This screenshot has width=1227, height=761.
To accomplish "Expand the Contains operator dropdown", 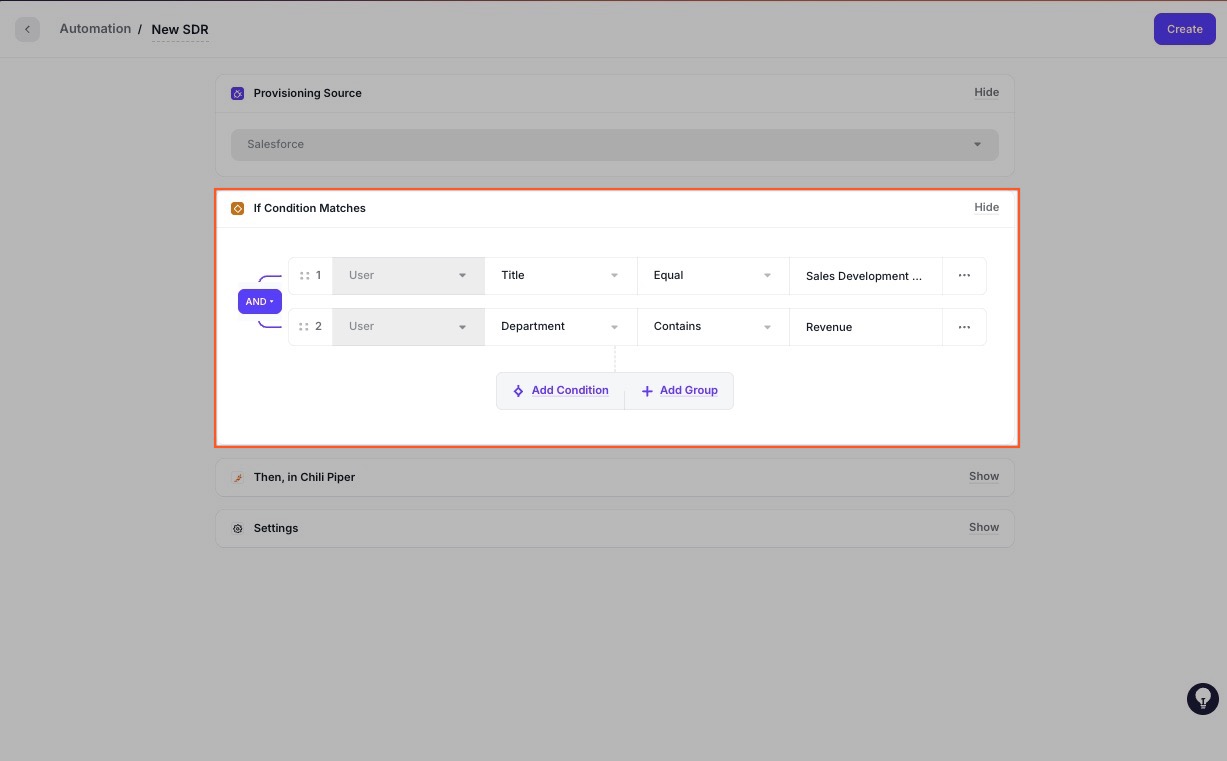I will (712, 327).
